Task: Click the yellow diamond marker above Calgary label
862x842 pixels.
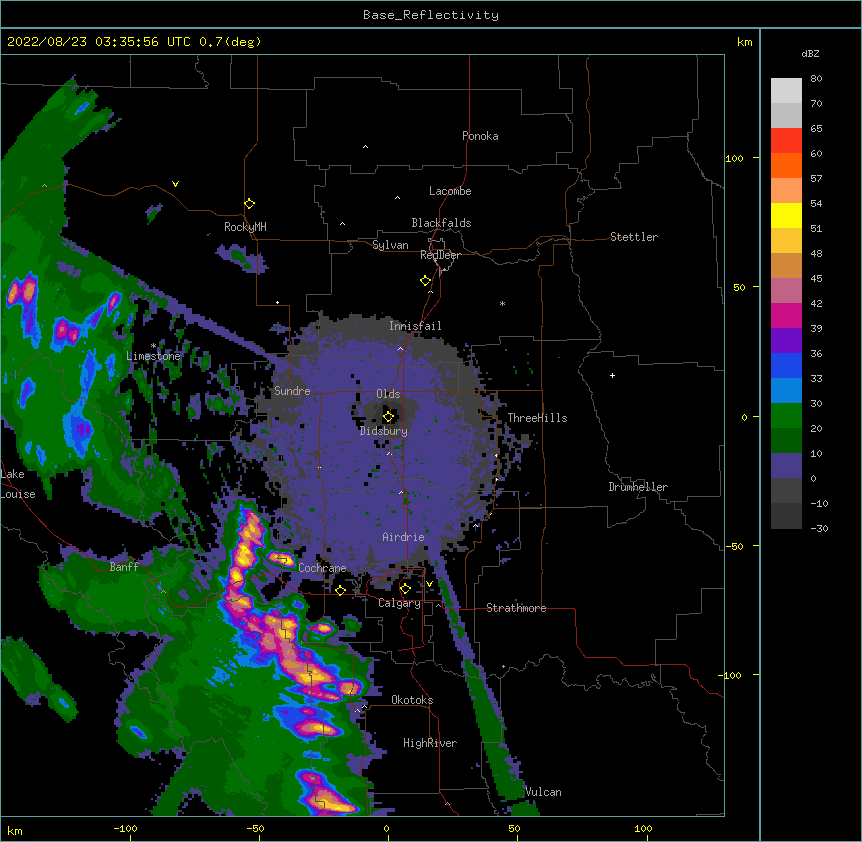Action: [x=405, y=589]
